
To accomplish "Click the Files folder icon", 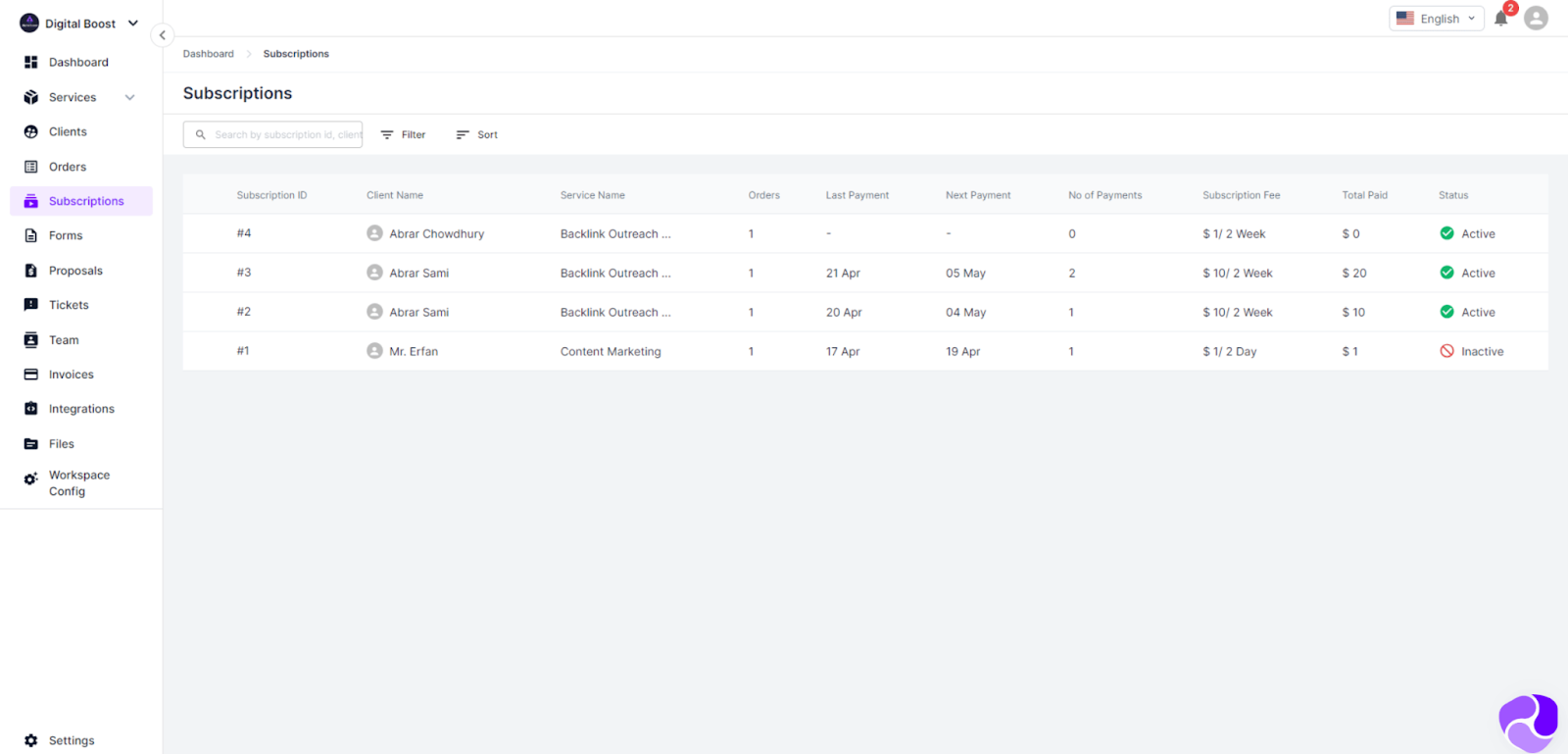I will (x=30, y=444).
